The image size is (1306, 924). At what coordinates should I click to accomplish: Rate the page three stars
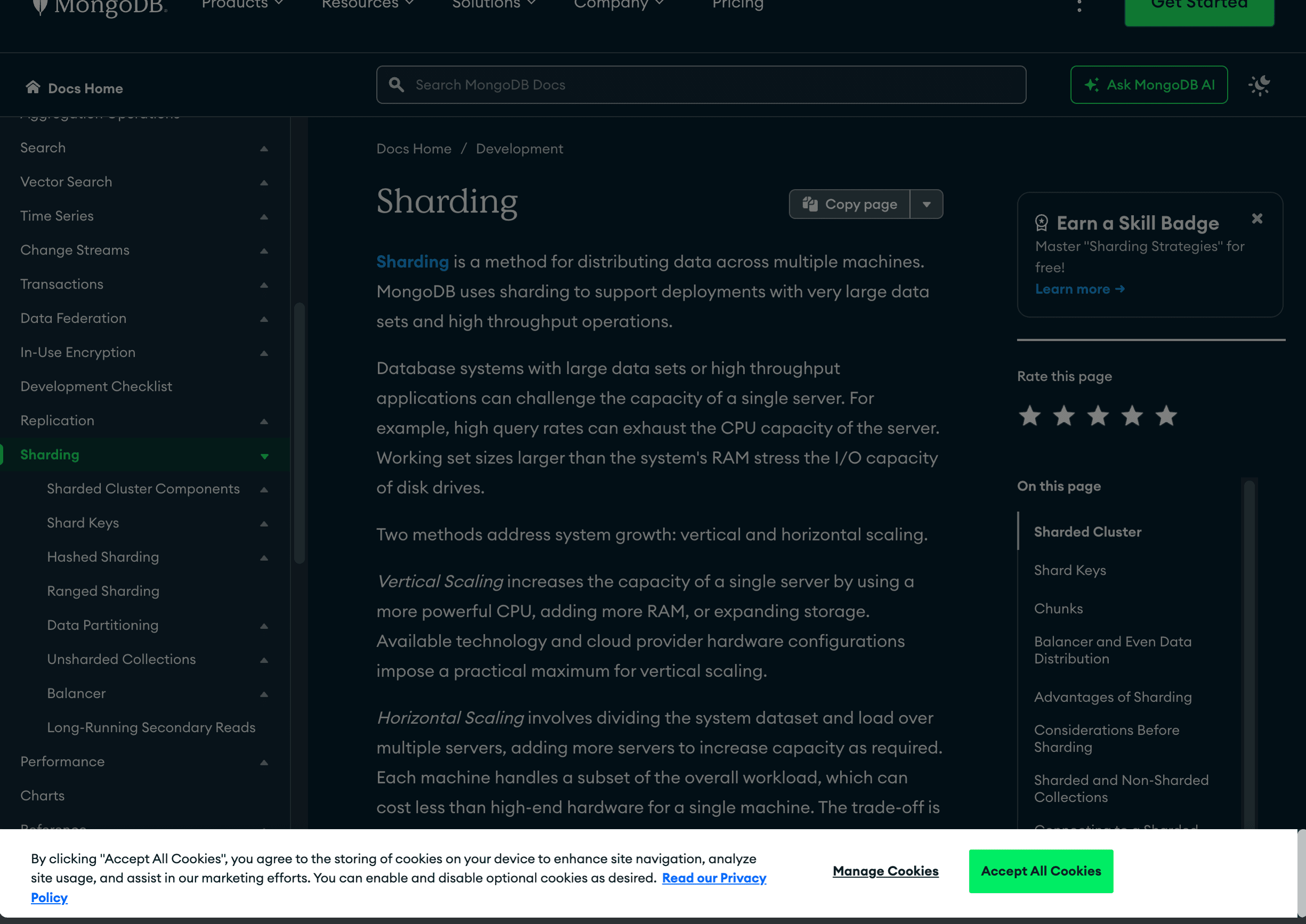tap(1098, 416)
